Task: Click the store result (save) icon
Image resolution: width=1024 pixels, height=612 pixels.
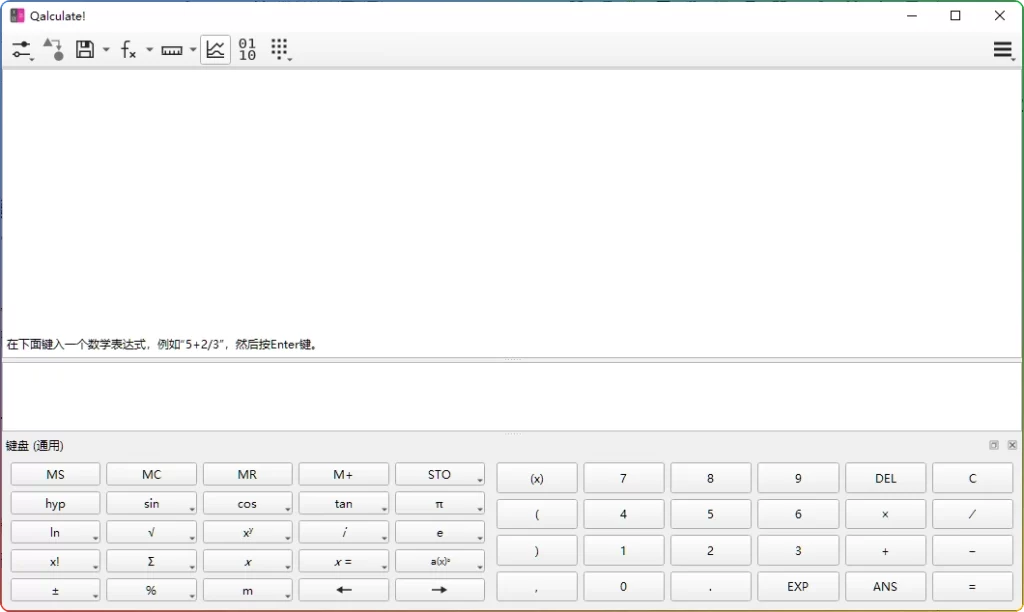Action: tap(84, 48)
